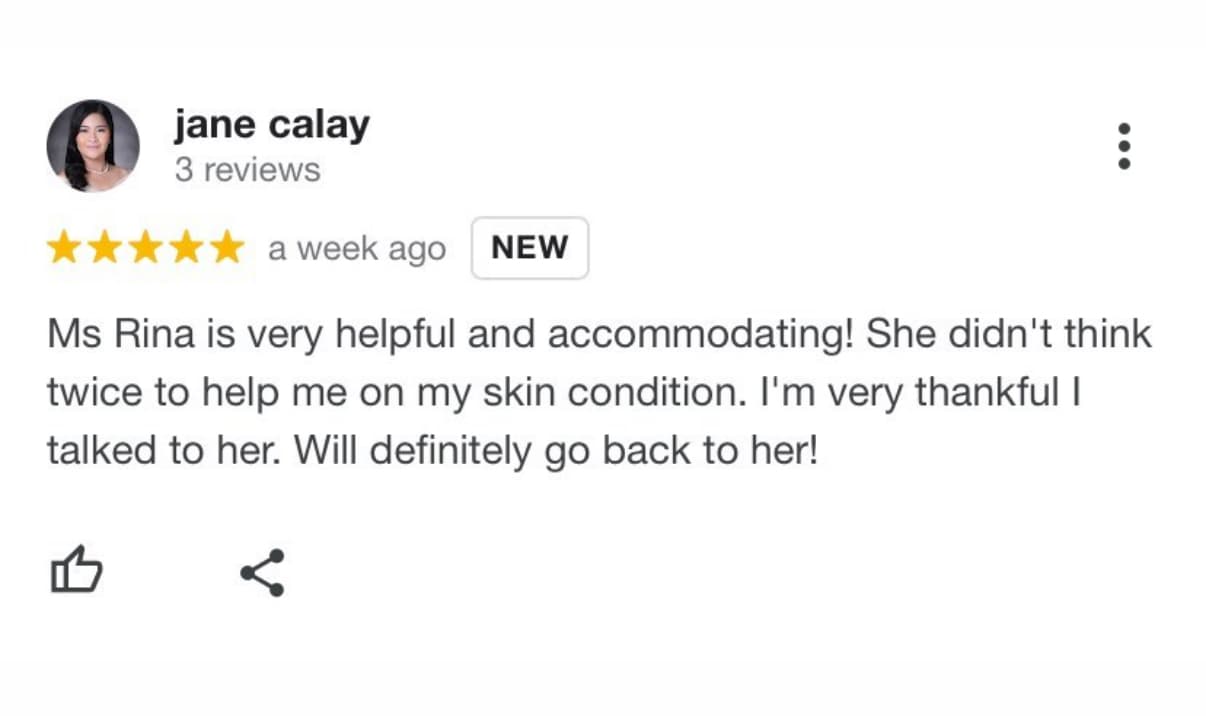
Task: Select the third rating star
Action: 146,247
